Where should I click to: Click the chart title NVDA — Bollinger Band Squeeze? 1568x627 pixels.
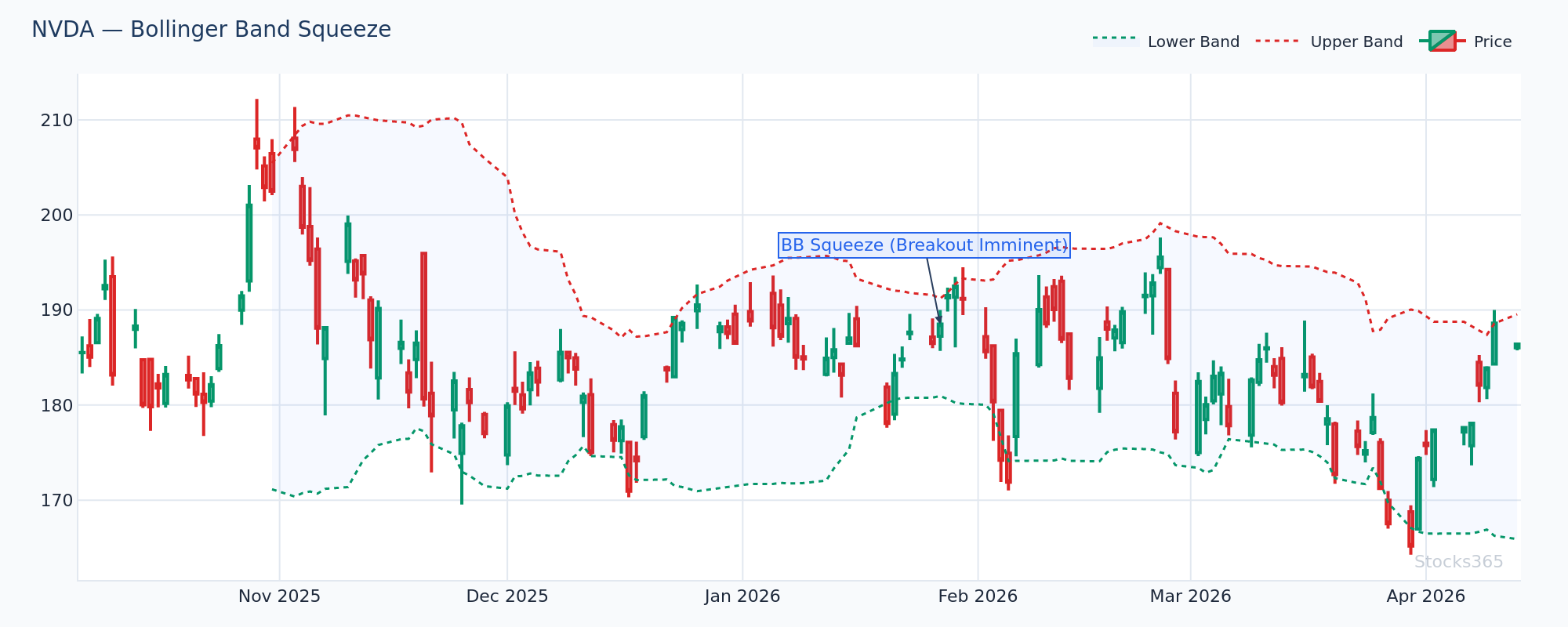[211, 30]
